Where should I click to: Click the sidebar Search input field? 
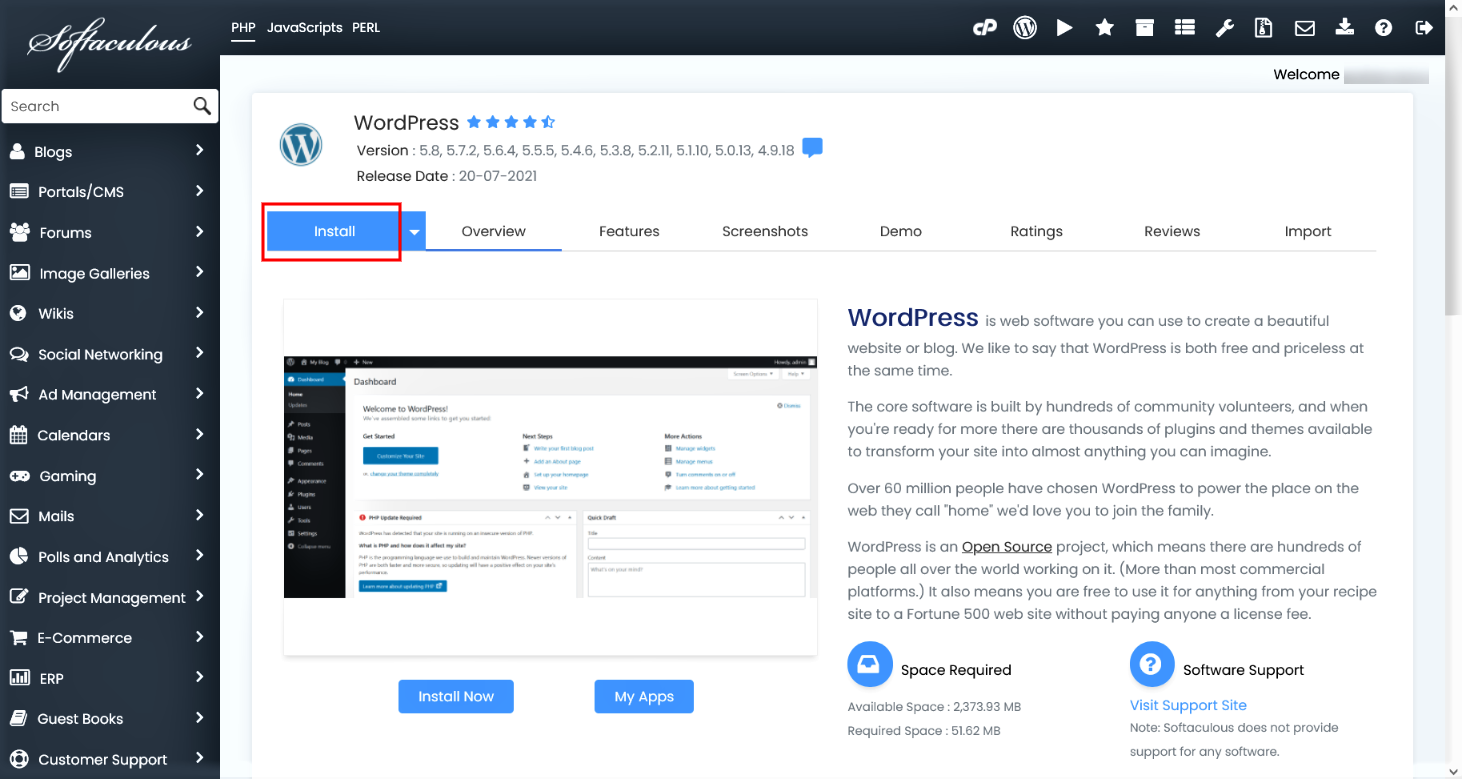98,106
